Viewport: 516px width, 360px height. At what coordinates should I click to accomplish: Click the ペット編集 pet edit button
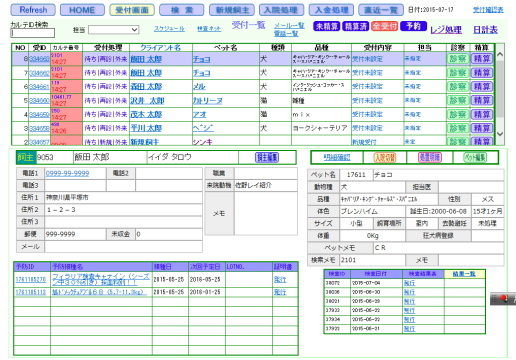coord(475,157)
